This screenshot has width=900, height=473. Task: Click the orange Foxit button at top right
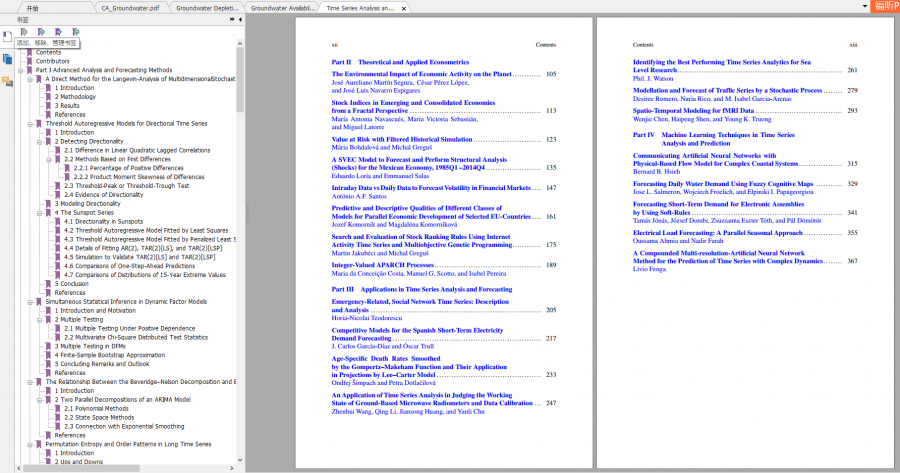point(885,6)
